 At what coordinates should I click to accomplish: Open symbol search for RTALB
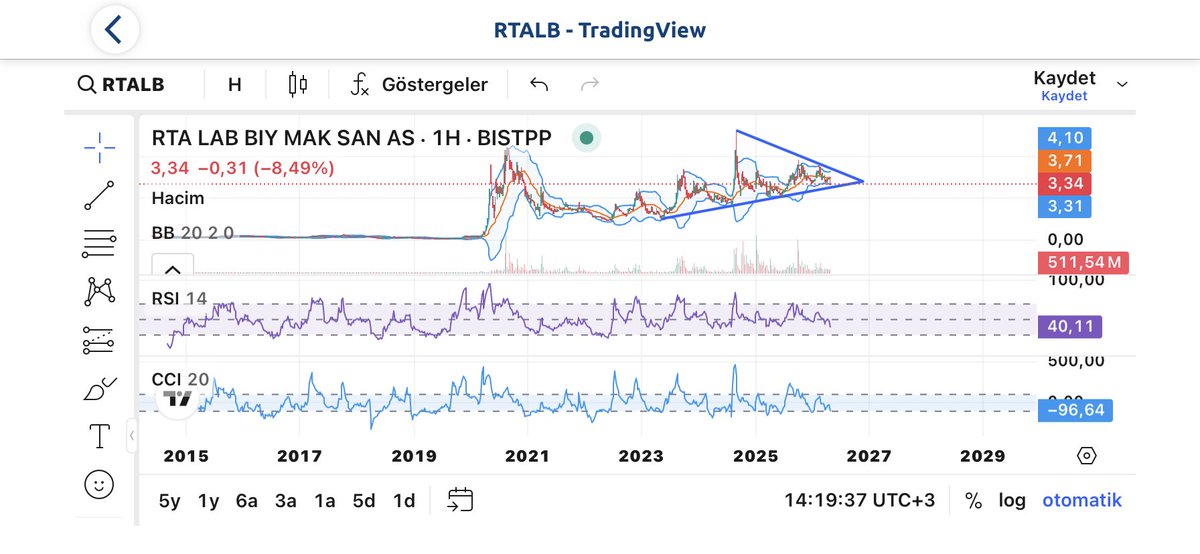pyautogui.click(x=121, y=85)
